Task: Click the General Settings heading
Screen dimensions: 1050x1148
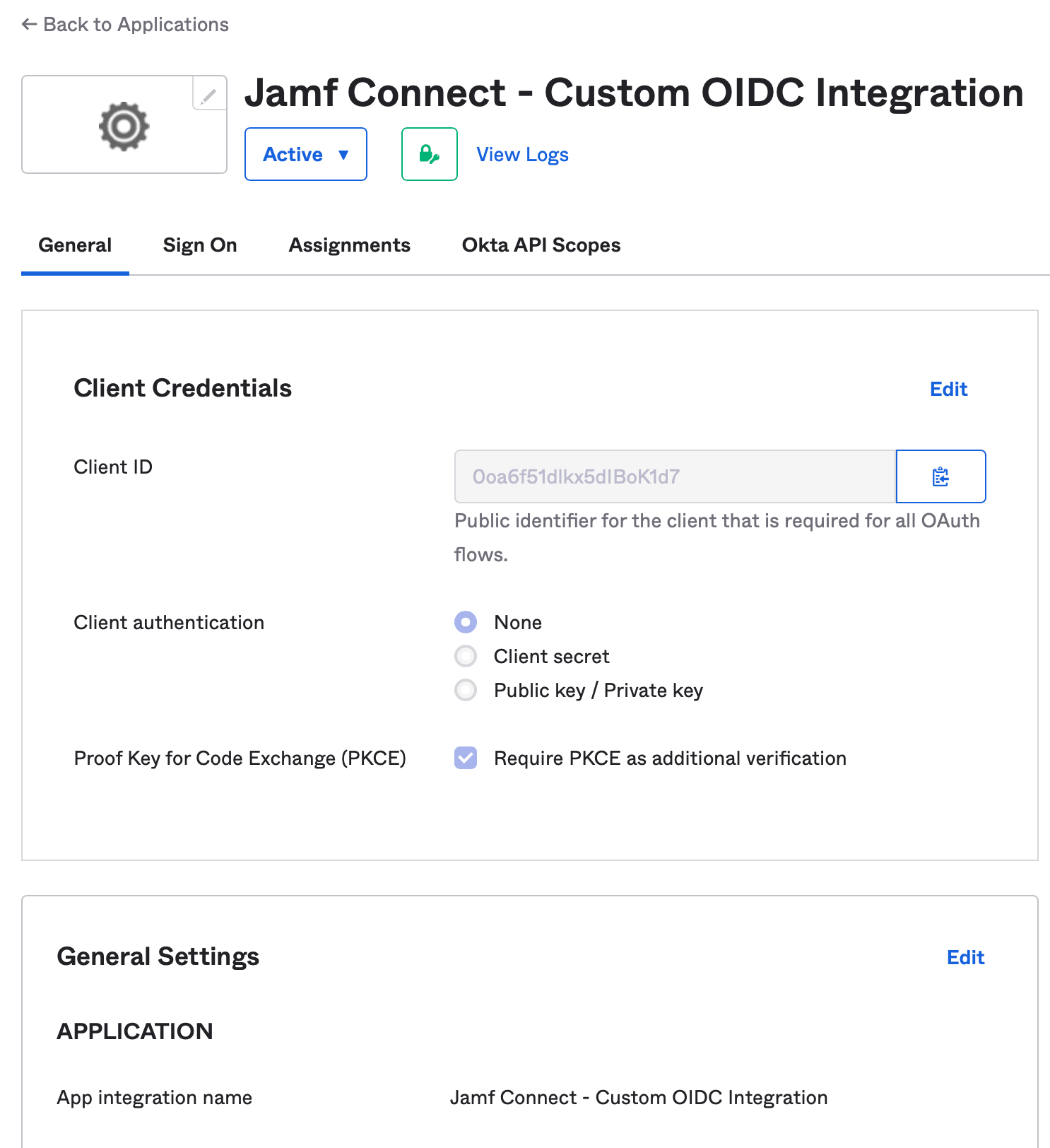Action: tap(158, 956)
